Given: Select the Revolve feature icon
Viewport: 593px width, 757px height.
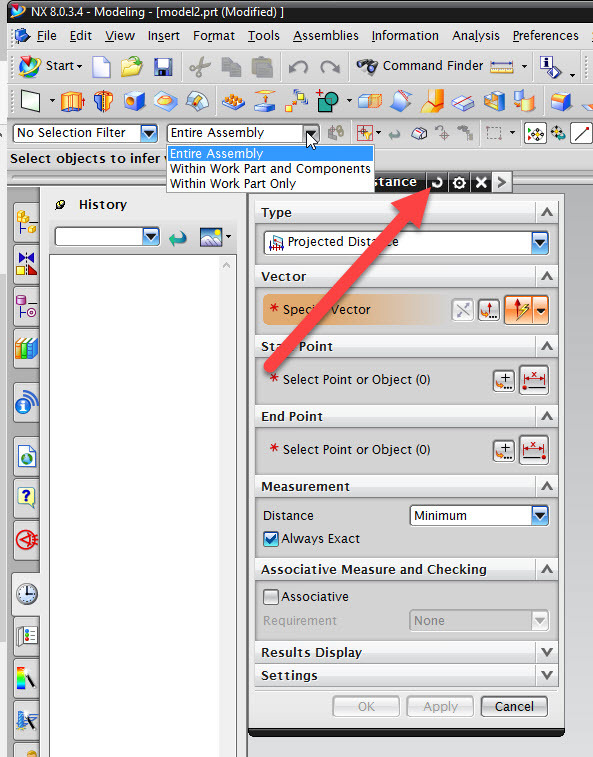Looking at the screenshot, I should (103, 101).
